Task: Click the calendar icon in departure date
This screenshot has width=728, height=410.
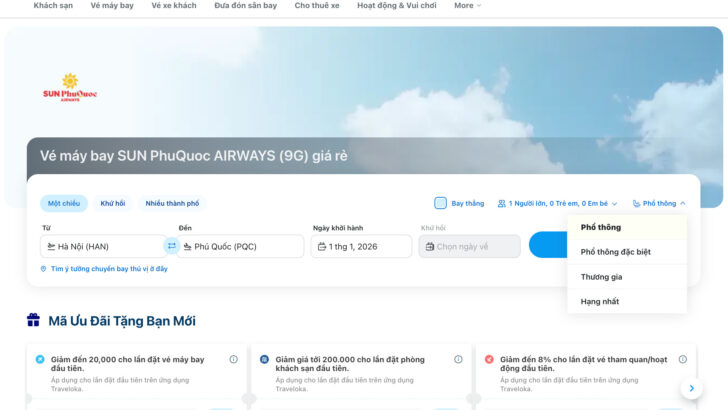Action: pyautogui.click(x=321, y=247)
